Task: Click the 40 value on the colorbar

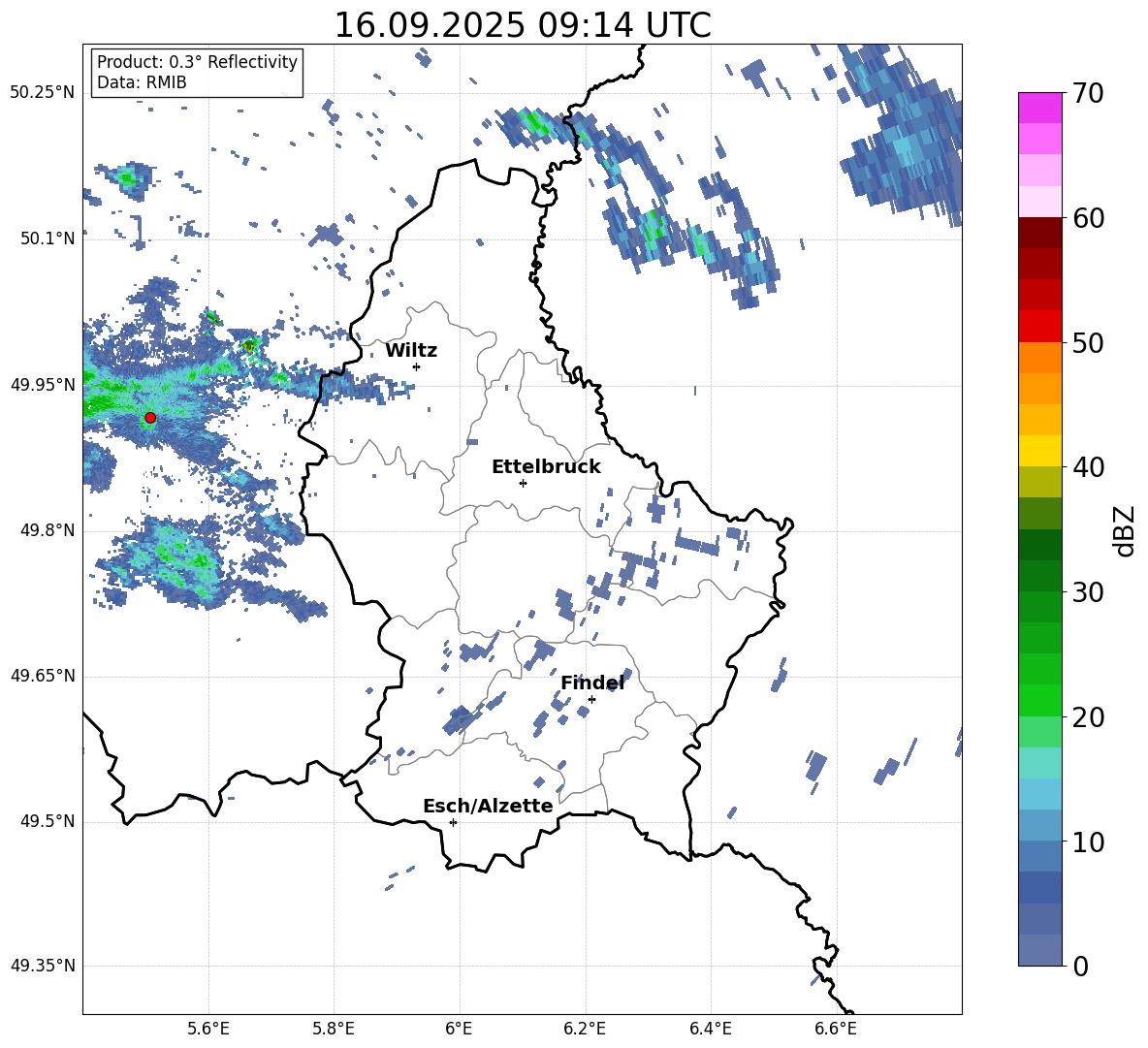Action: [x=1089, y=467]
